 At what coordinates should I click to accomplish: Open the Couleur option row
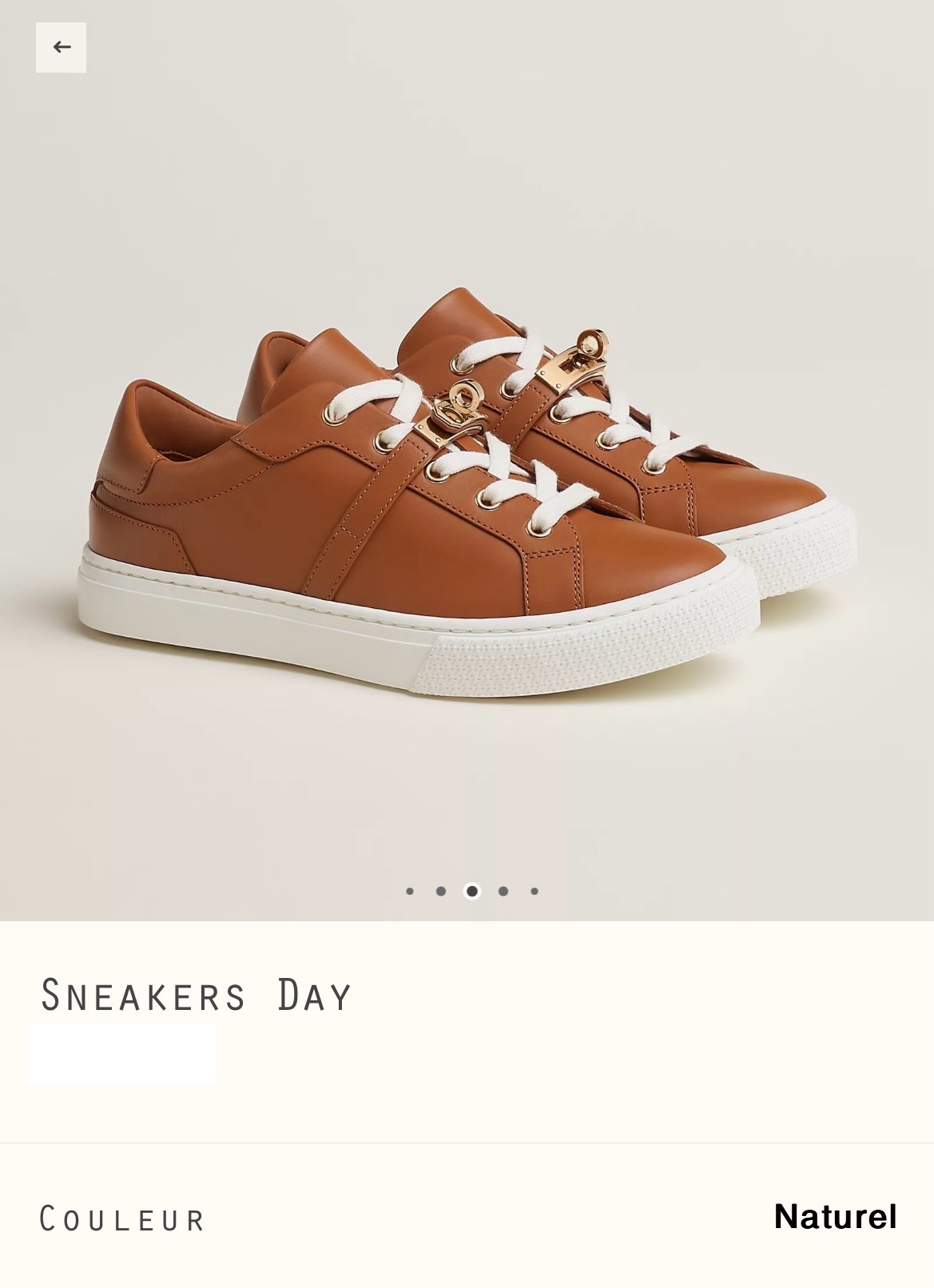point(467,1218)
